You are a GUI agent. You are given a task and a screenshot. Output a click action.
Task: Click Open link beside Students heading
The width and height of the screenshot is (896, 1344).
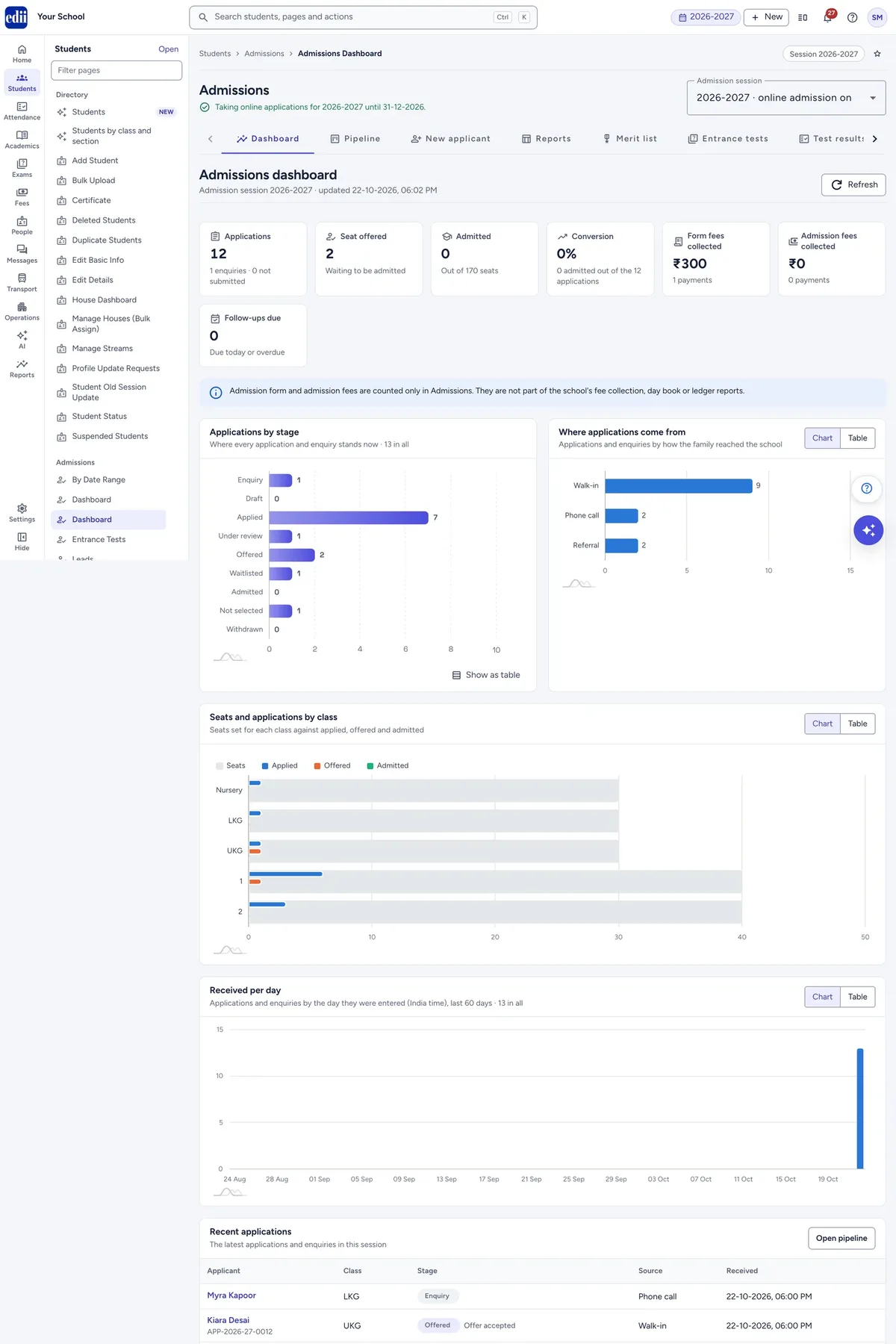coord(168,49)
